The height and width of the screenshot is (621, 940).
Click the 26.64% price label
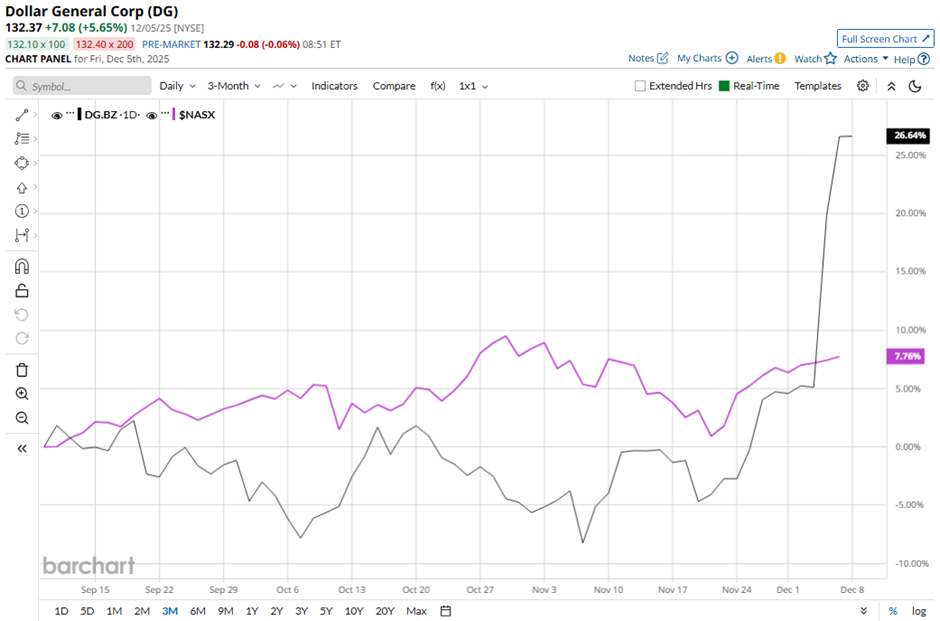(908, 135)
